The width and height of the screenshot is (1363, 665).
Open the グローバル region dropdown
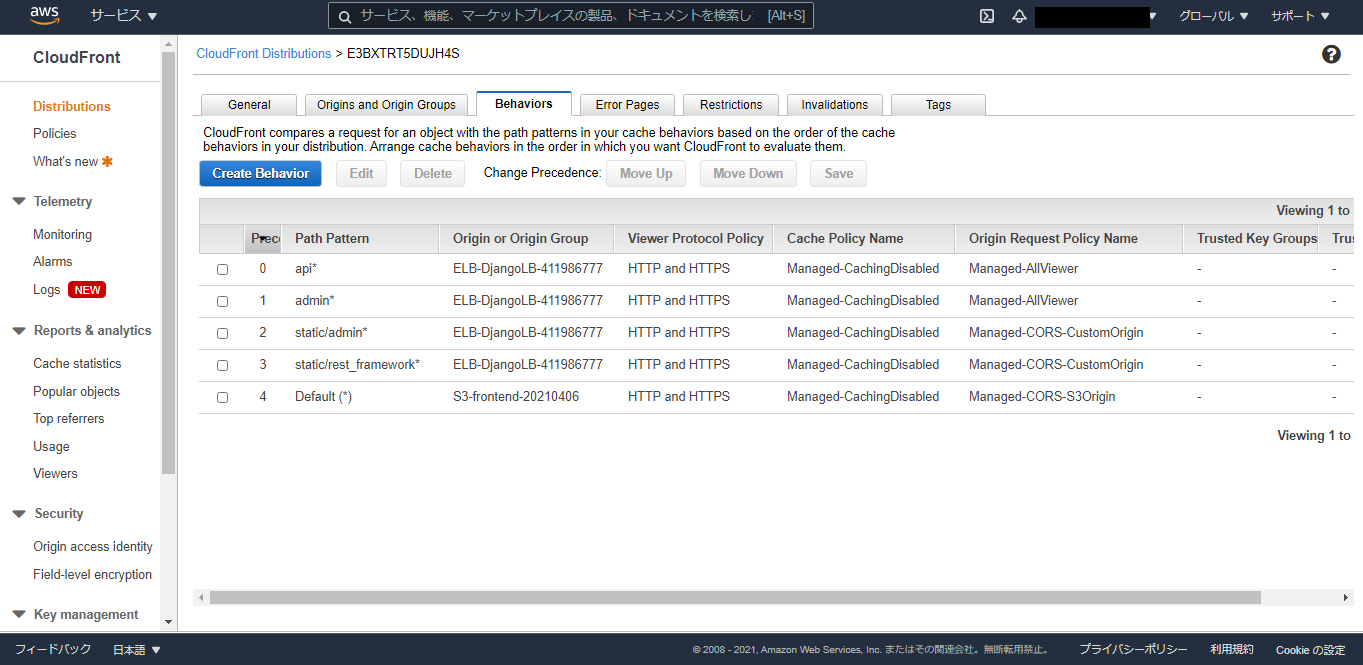1213,16
